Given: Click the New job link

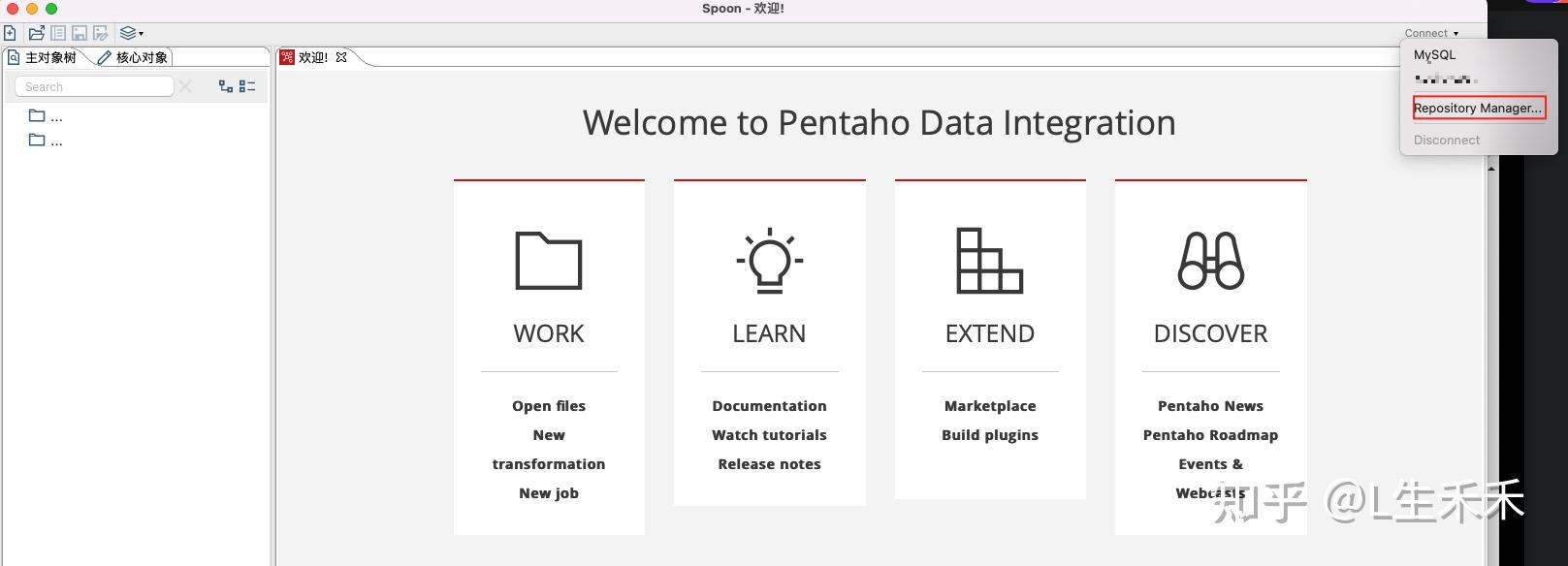Looking at the screenshot, I should click(x=549, y=493).
